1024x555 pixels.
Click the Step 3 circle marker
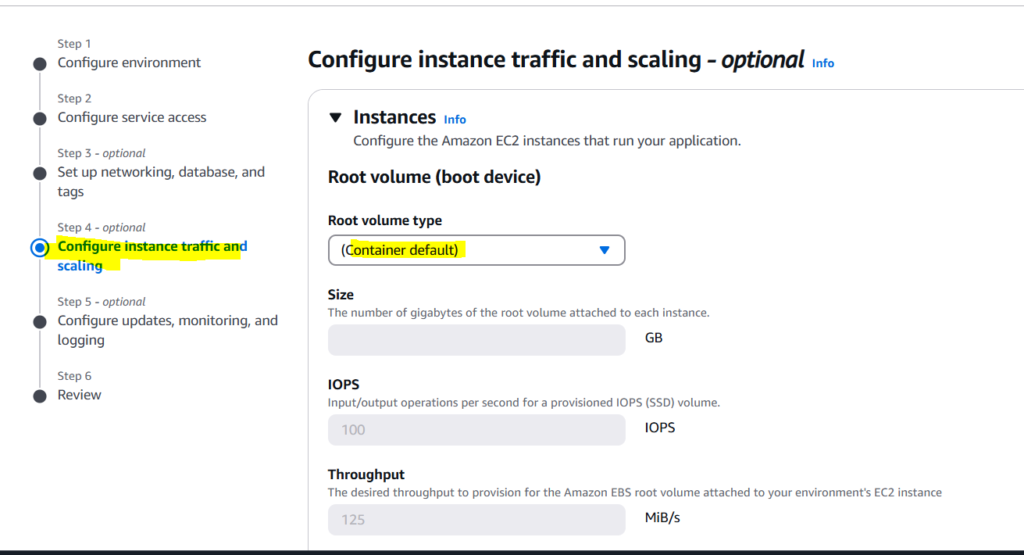pyautogui.click(x=39, y=173)
